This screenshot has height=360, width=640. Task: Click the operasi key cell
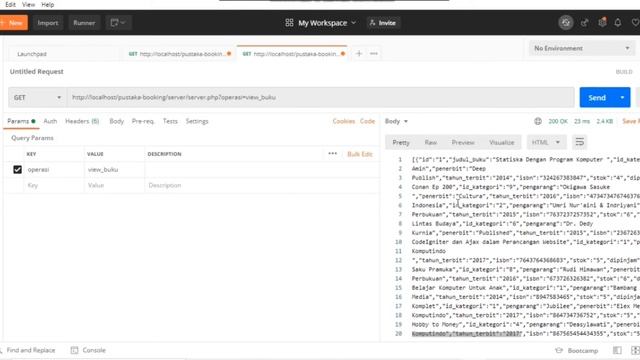pyautogui.click(x=54, y=169)
